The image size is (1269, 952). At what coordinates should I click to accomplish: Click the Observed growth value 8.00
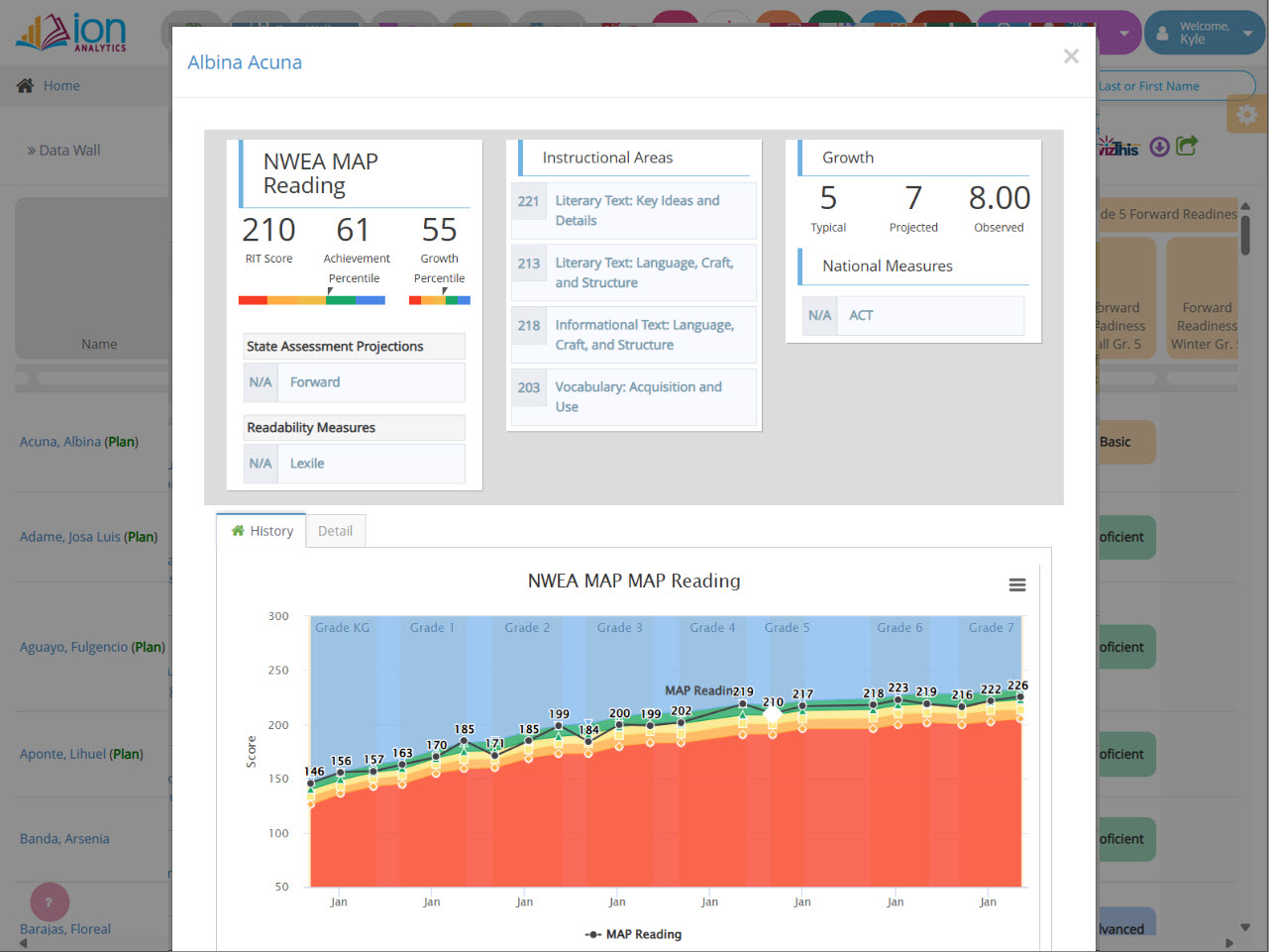[x=1000, y=198]
